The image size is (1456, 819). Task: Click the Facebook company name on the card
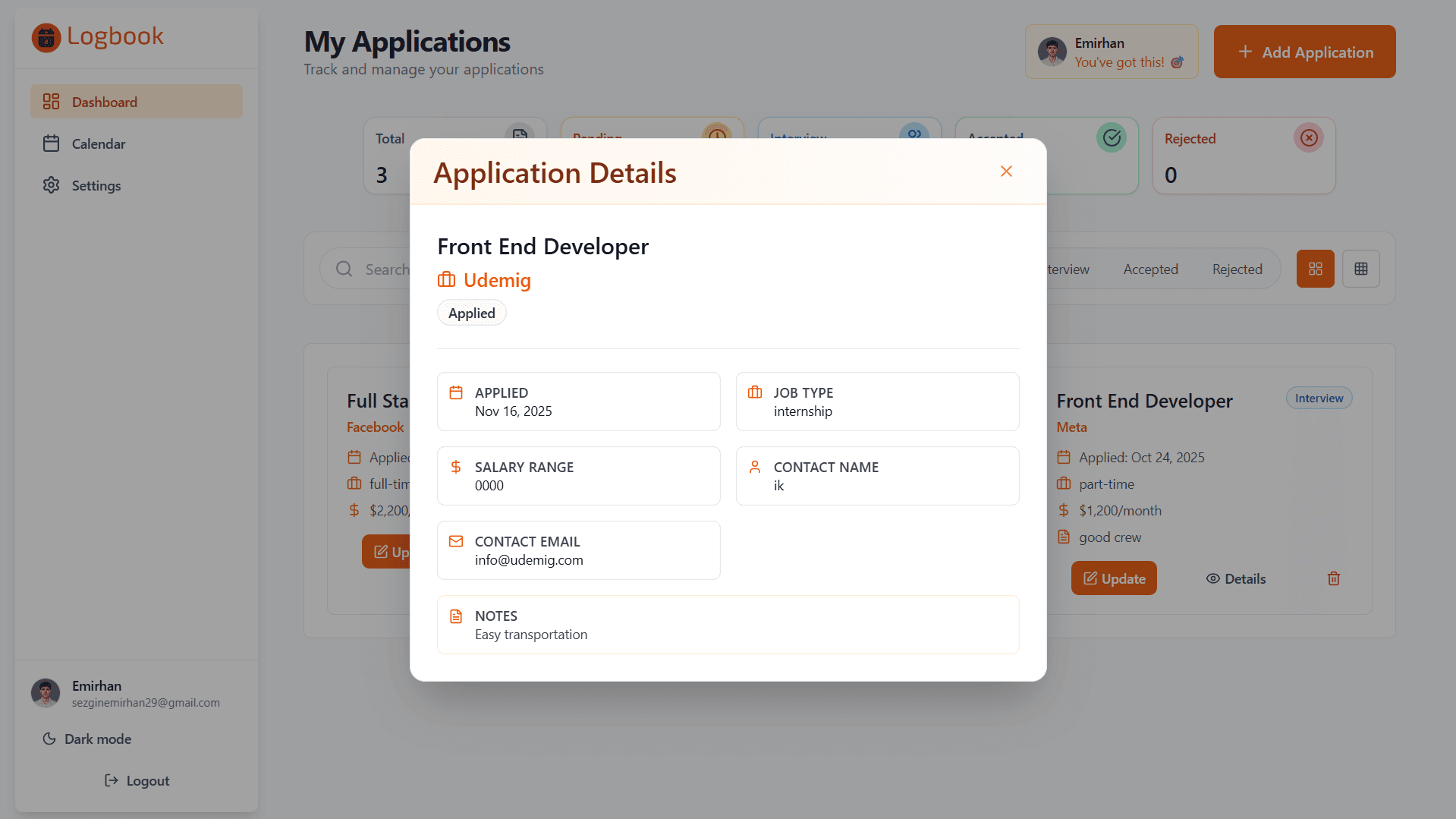375,427
